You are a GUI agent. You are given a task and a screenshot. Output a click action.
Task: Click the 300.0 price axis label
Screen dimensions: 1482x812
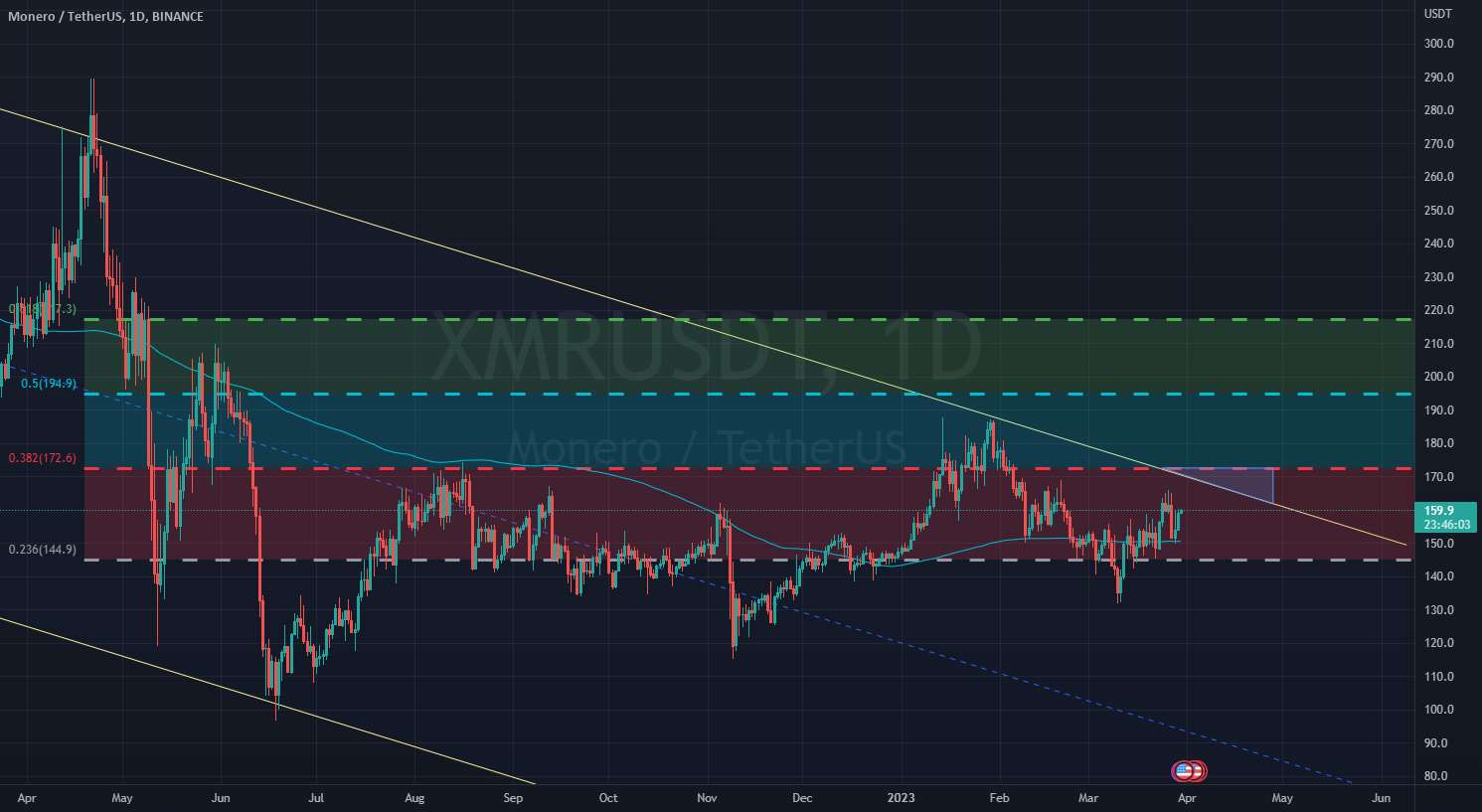(x=1438, y=44)
